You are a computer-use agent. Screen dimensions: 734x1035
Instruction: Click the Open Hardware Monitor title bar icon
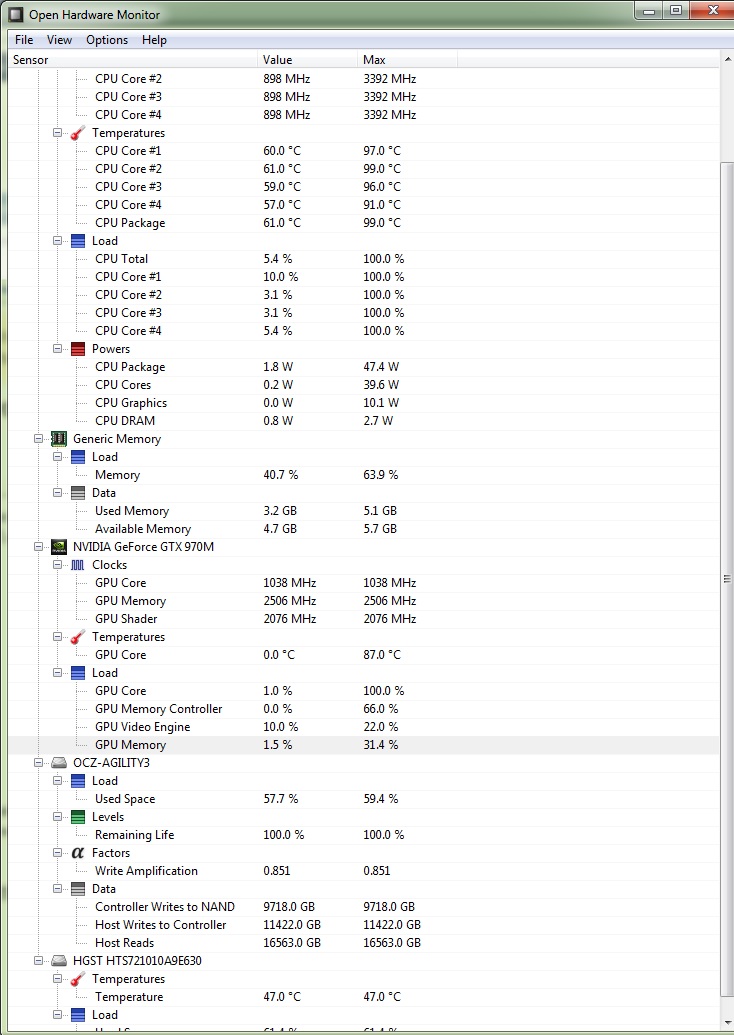(x=16, y=14)
